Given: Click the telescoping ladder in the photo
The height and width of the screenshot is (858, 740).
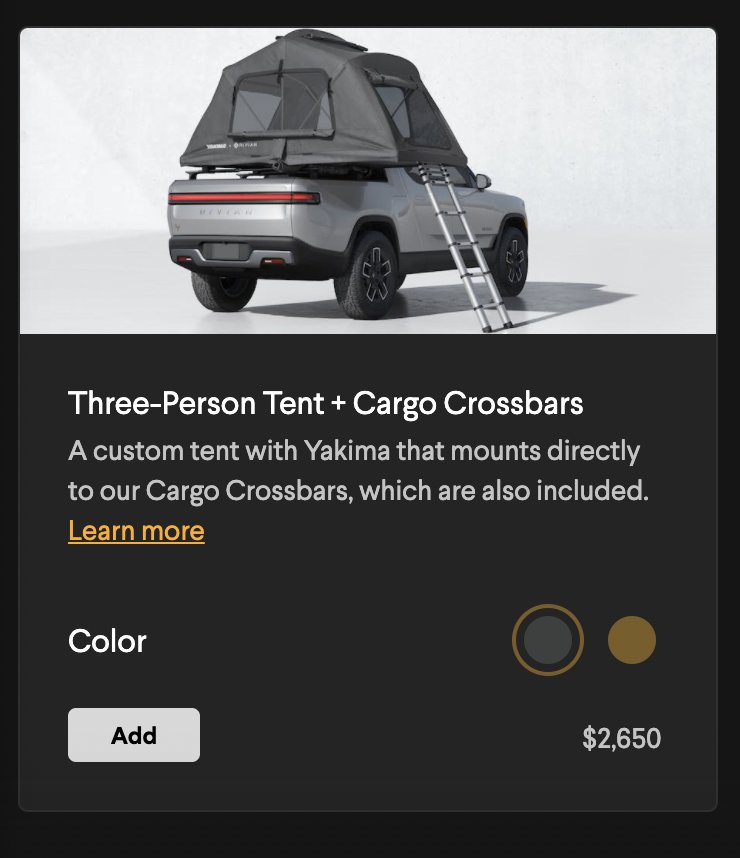Looking at the screenshot, I should click(x=464, y=246).
